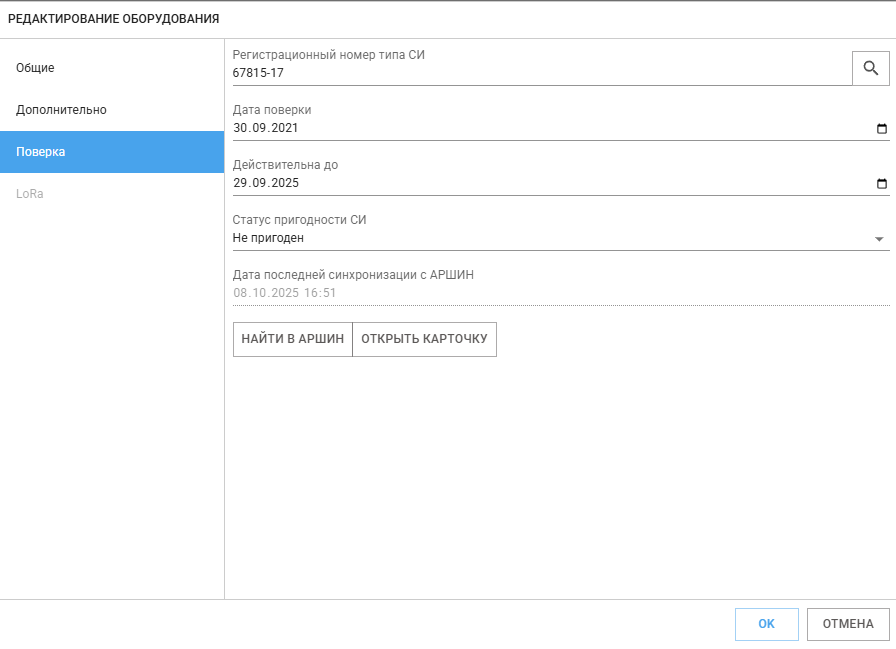
Task: Click the Не пригоден status value
Action: click(x=268, y=238)
